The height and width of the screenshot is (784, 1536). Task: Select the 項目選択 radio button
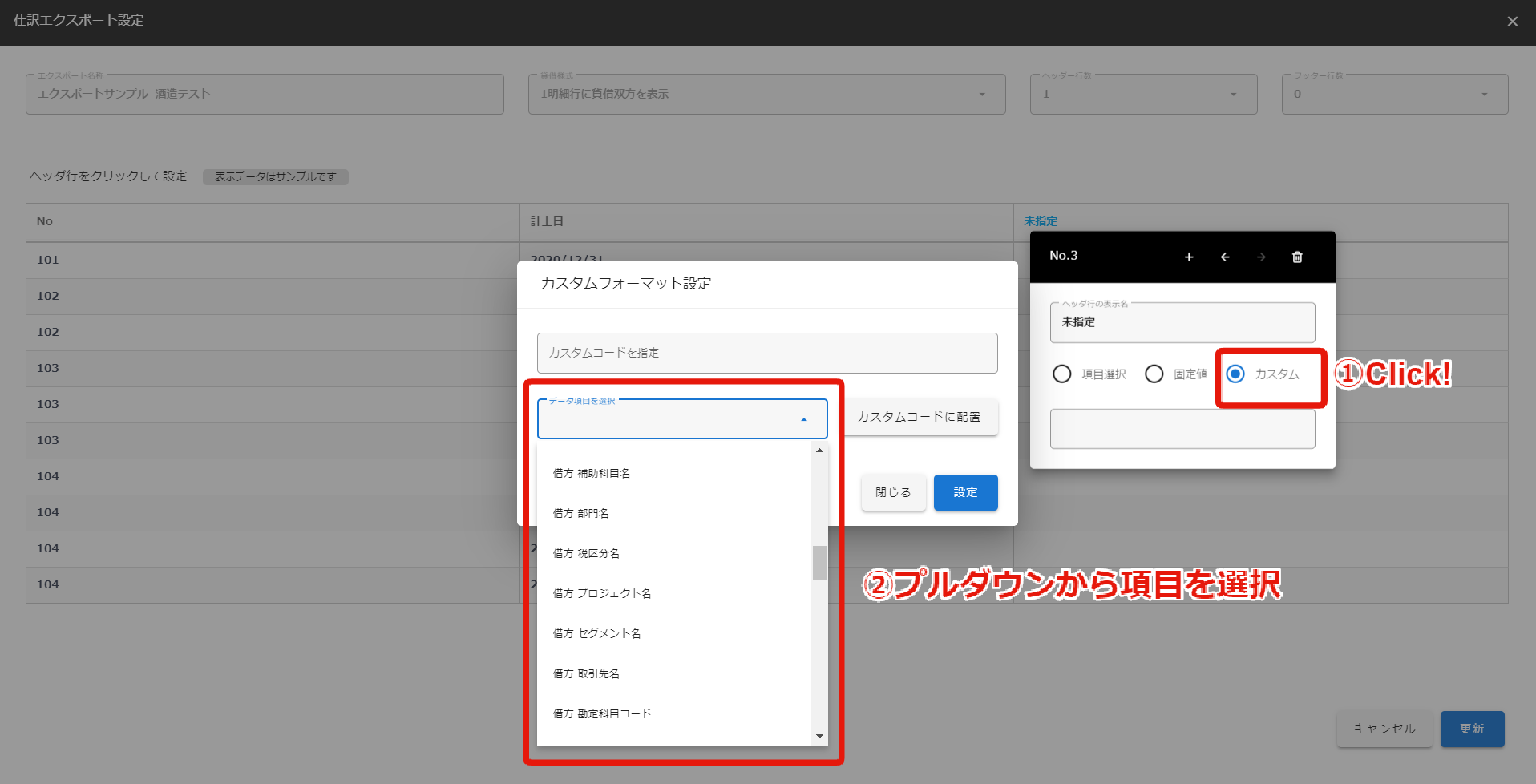click(x=1062, y=374)
